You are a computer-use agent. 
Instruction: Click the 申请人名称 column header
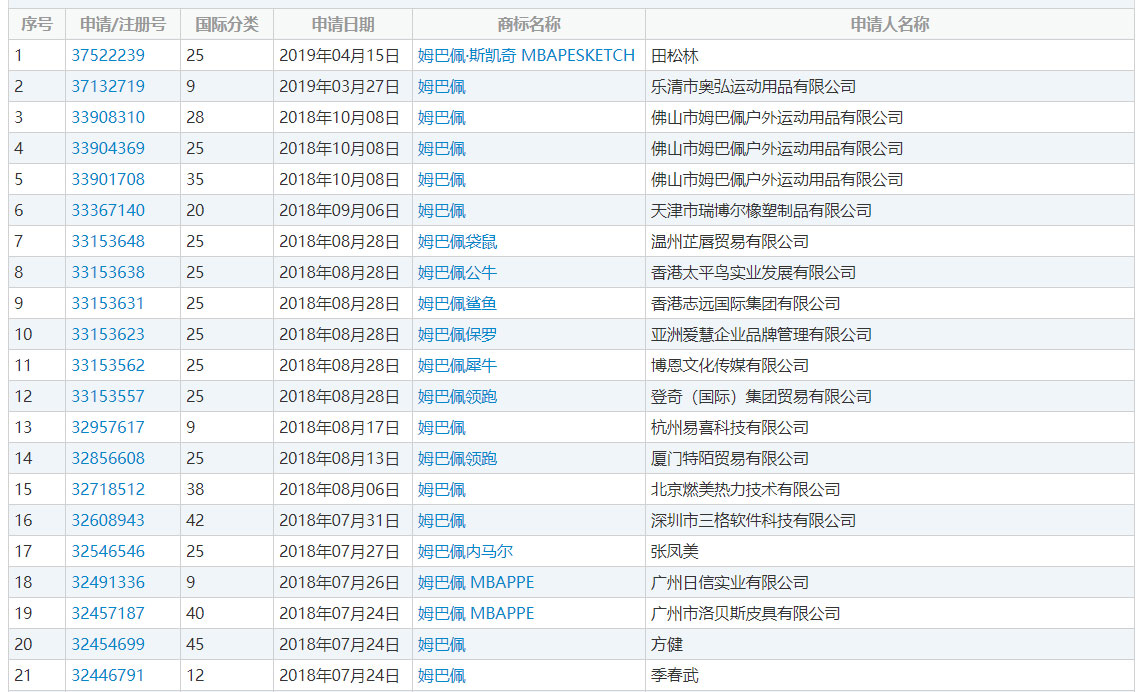[890, 25]
